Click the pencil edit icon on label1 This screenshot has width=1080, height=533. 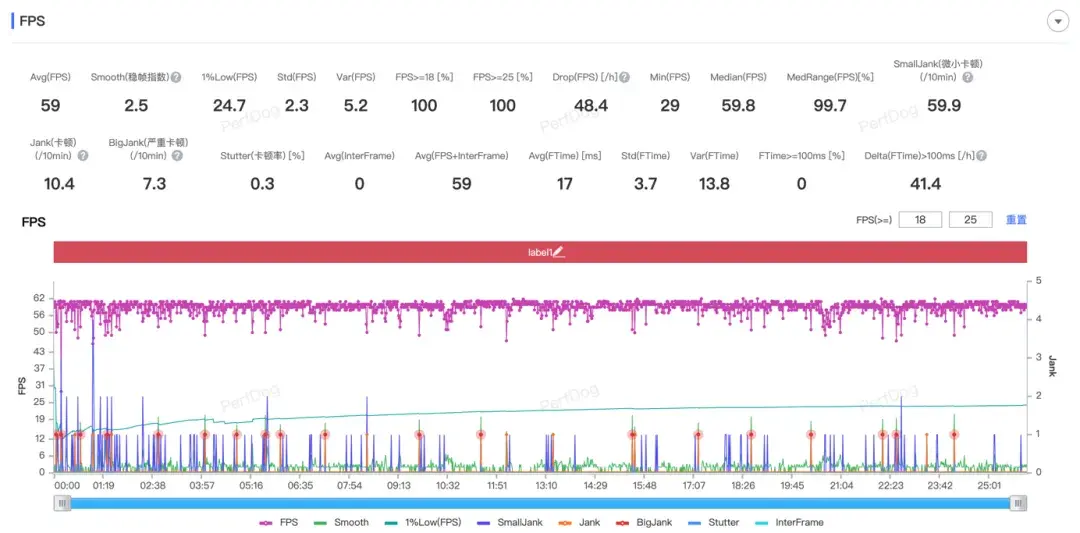click(x=559, y=253)
